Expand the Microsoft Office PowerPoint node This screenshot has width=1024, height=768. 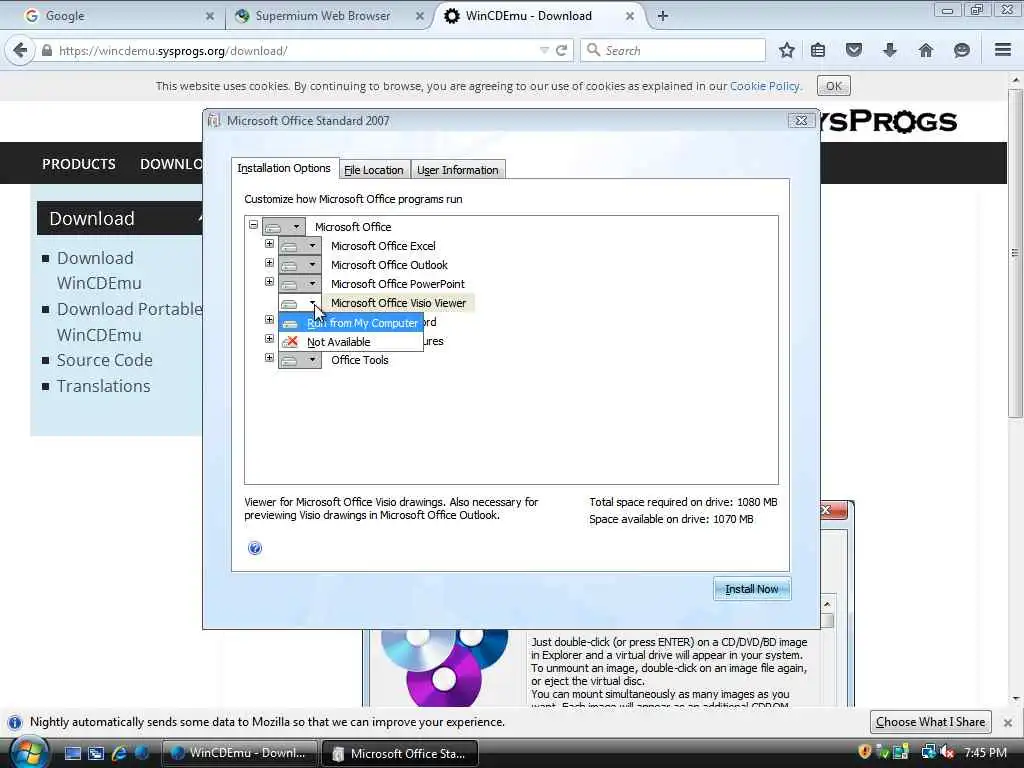[269, 281]
